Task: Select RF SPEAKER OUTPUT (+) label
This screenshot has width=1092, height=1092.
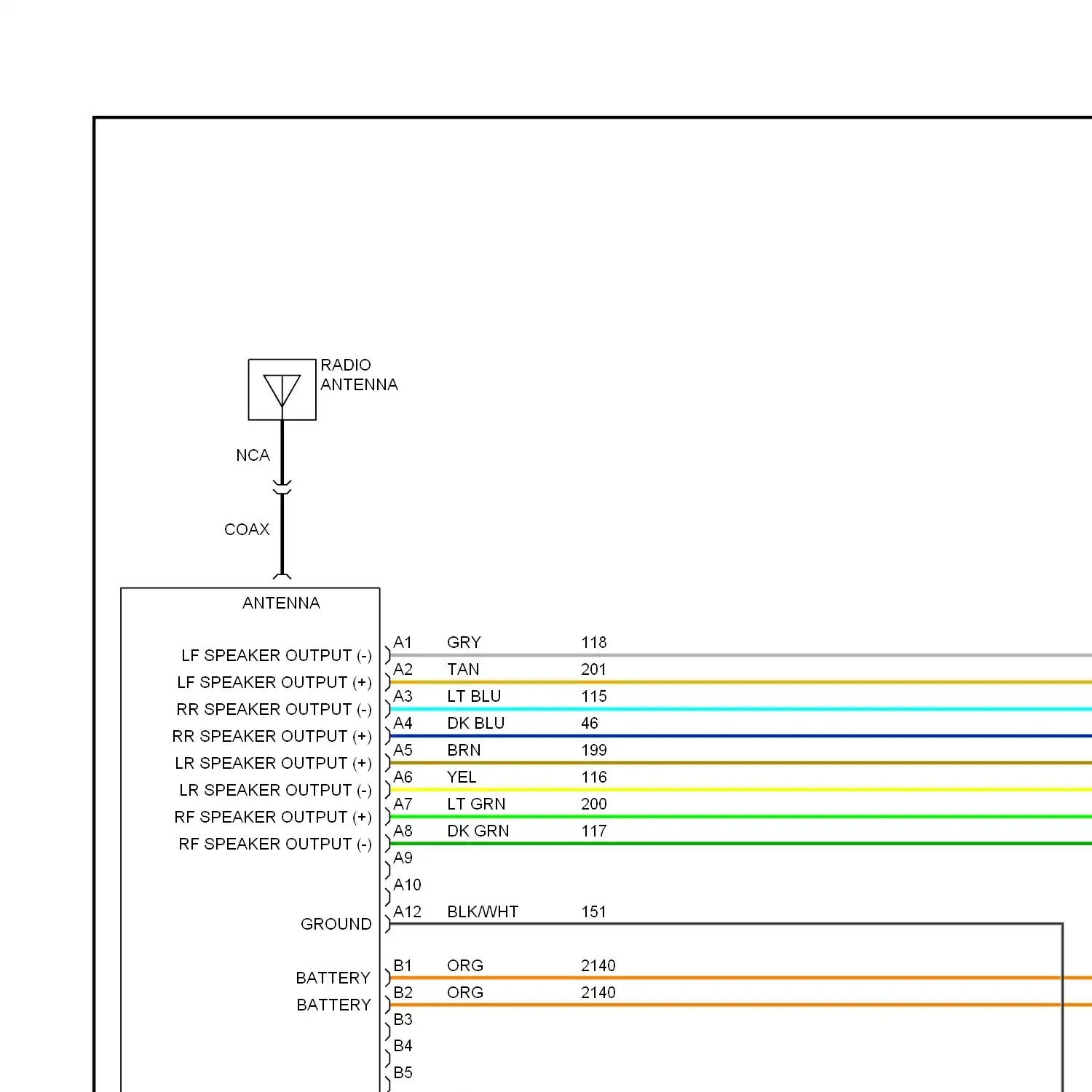Action: tap(273, 818)
